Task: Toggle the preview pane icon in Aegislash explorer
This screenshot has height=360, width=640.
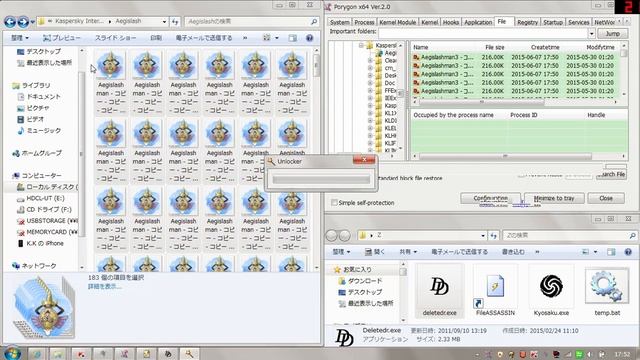Action: click(x=292, y=38)
